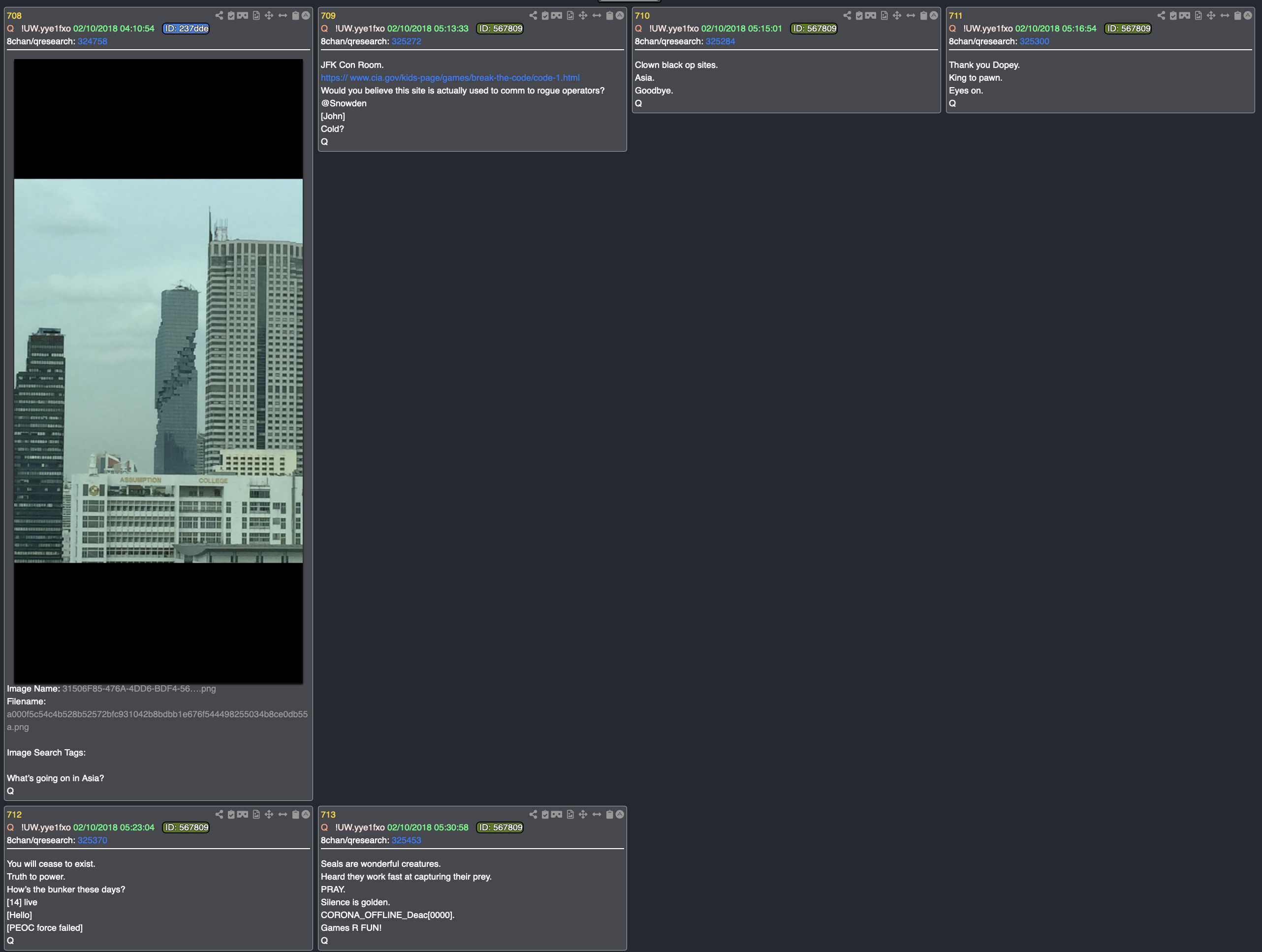Click post number 711
This screenshot has height=952, width=1262.
(x=956, y=15)
